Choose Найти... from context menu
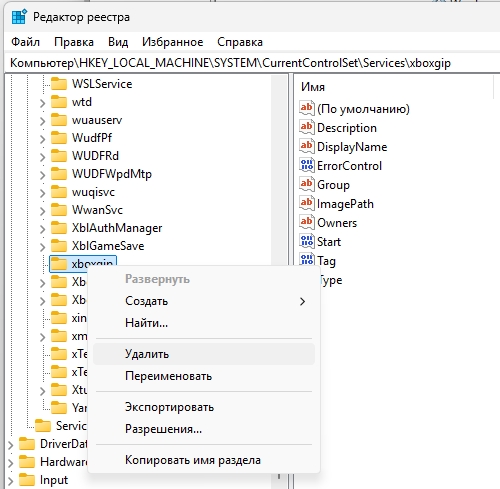This screenshot has height=489, width=500. pyautogui.click(x=204, y=323)
